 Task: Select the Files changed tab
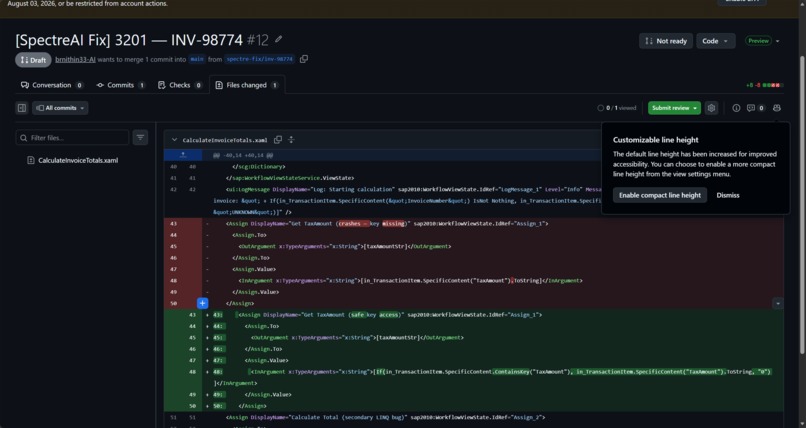coord(247,85)
